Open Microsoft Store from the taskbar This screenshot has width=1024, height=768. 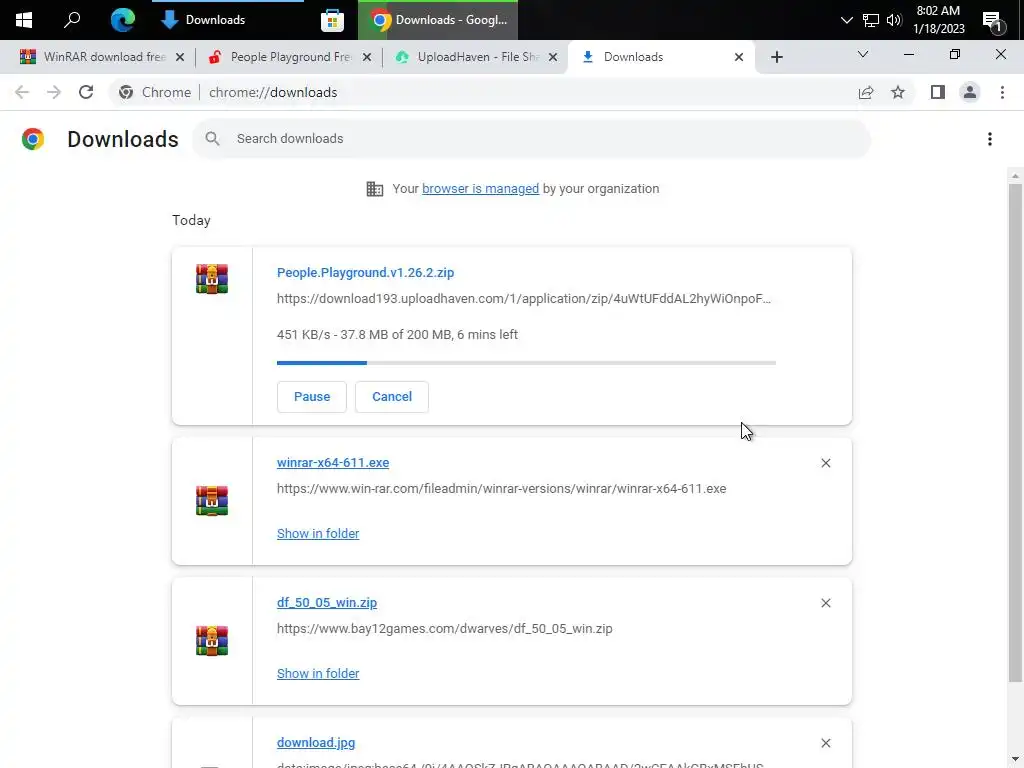tap(332, 20)
